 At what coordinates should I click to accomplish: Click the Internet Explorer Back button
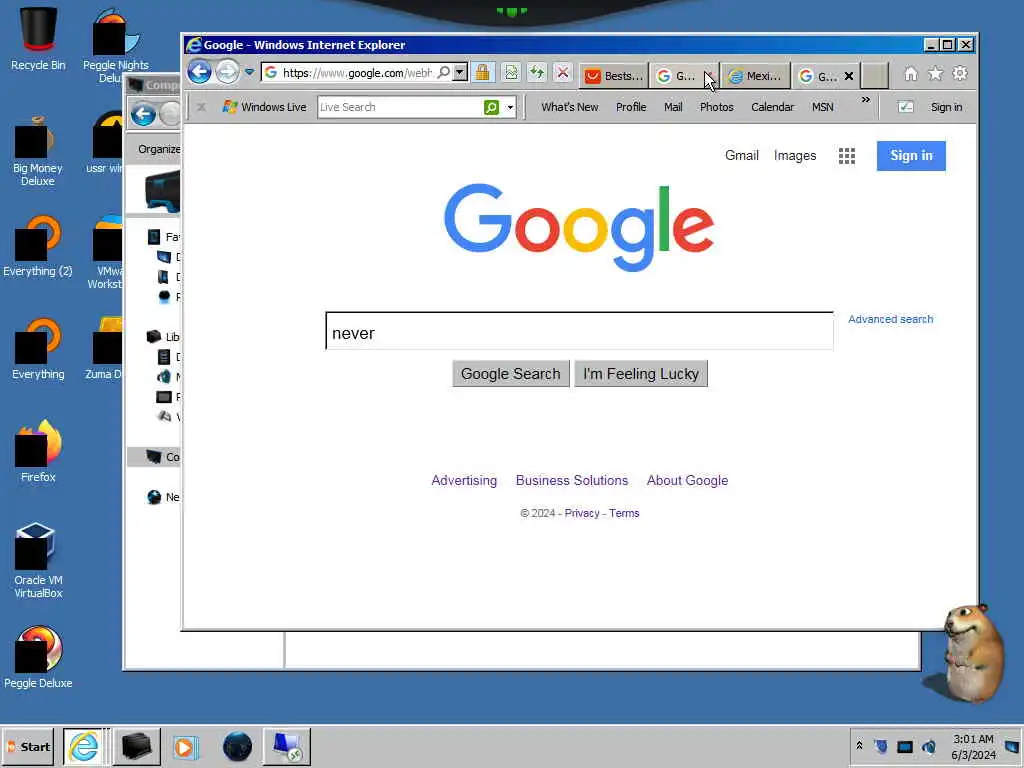coord(199,72)
